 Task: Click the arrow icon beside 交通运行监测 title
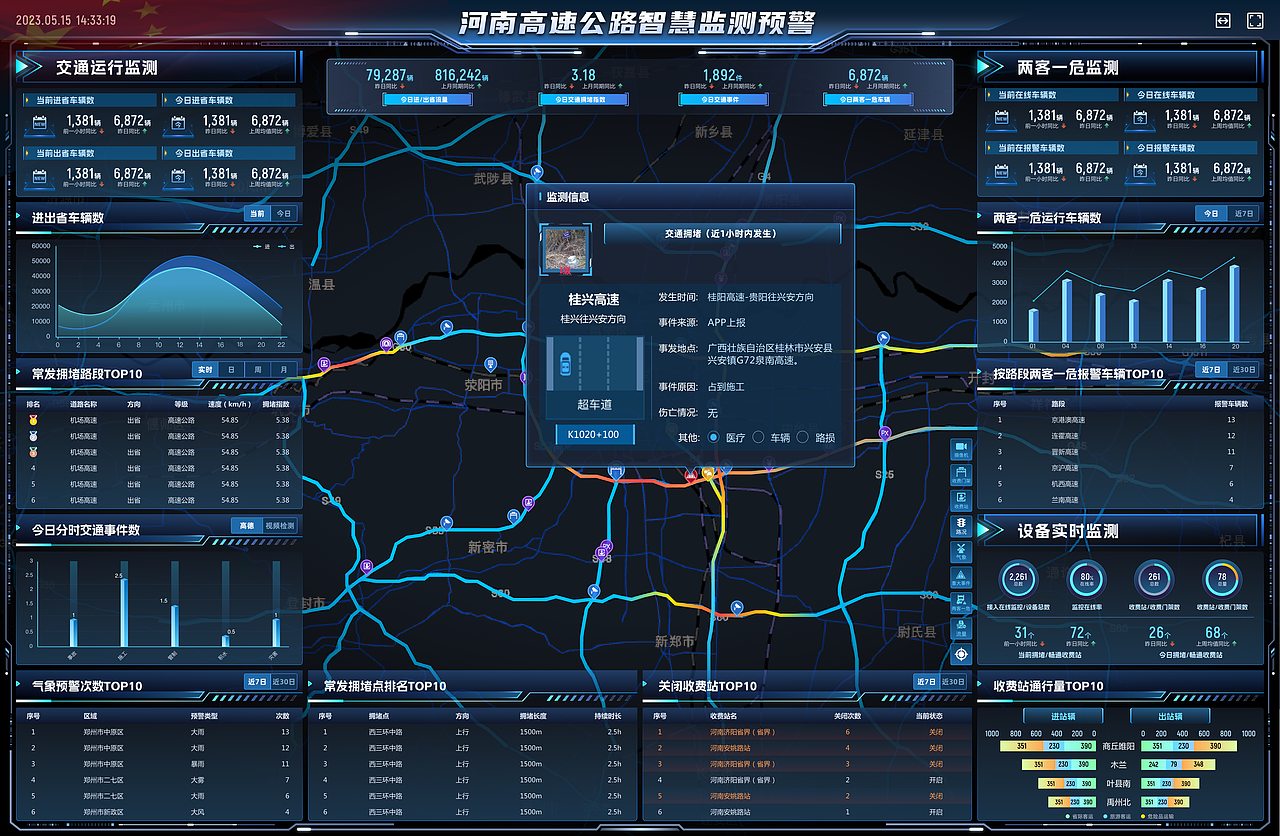[x=30, y=67]
